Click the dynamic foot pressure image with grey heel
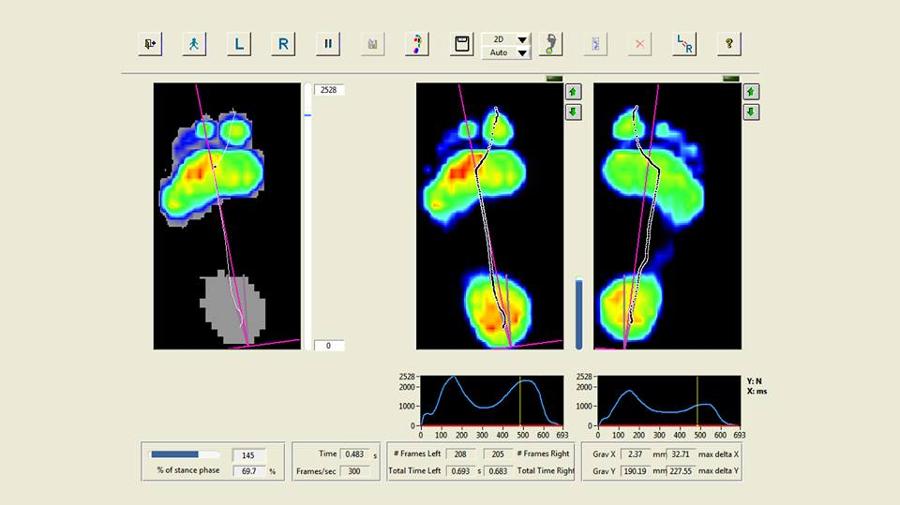Screen dimensions: 900x505 pos(227,216)
